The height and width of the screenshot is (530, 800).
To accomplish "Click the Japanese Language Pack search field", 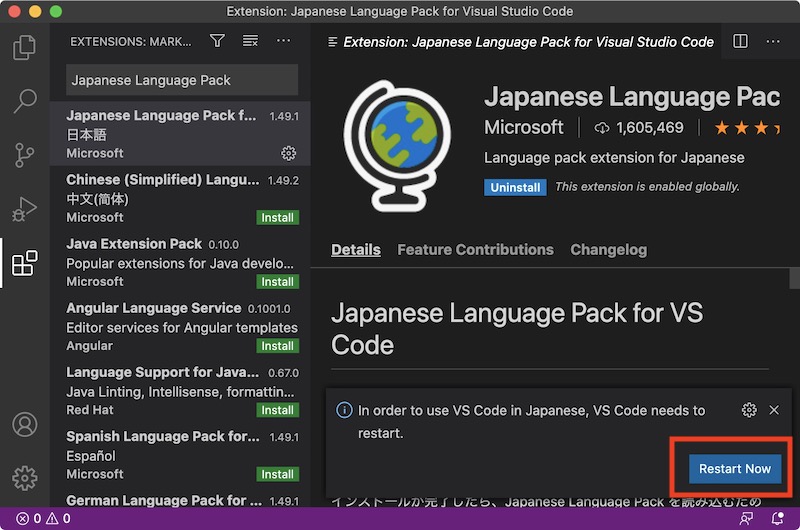I will click(182, 80).
